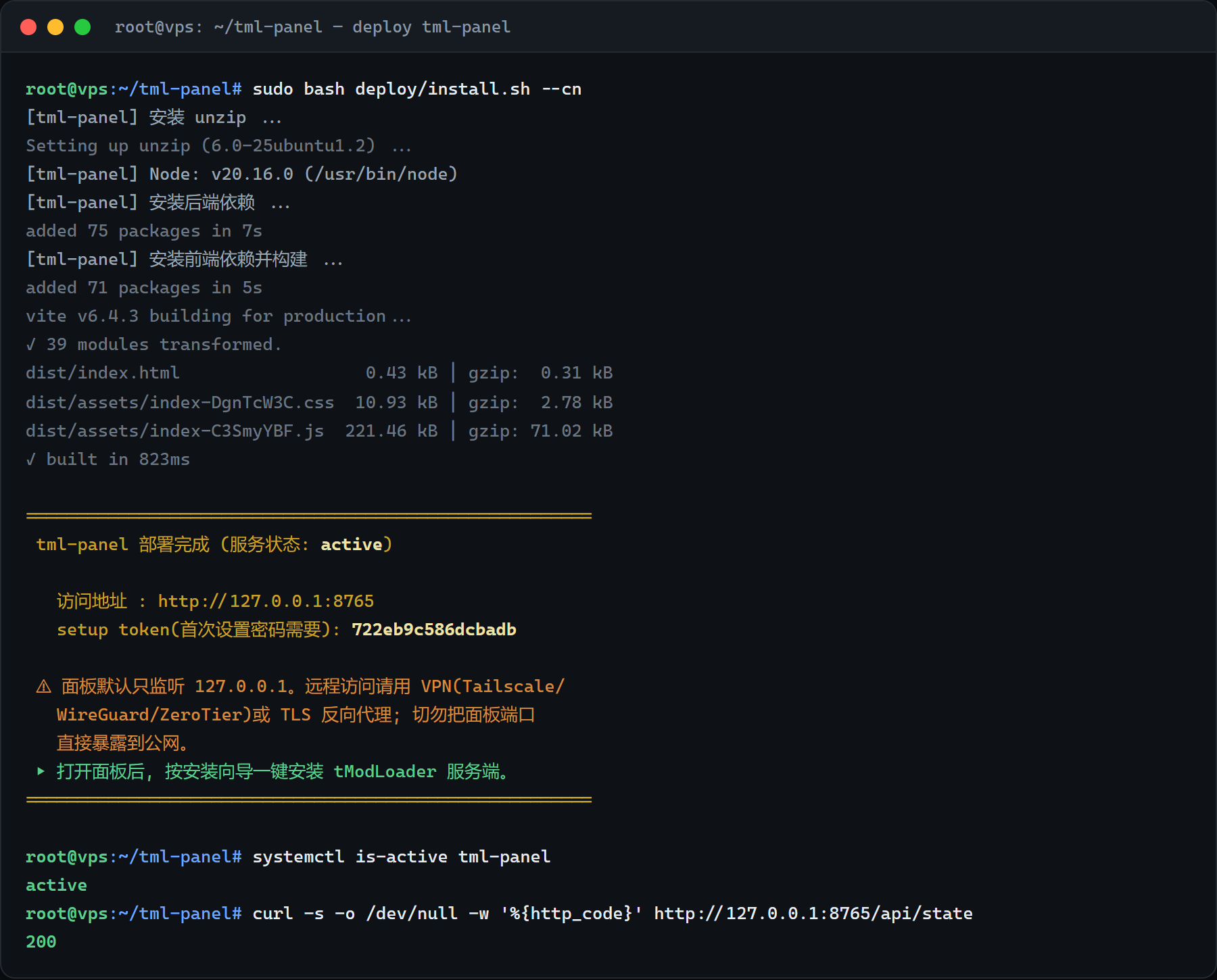1217x980 pixels.
Task: Click the '安装前端依赖并构建' log line
Action: (x=184, y=260)
